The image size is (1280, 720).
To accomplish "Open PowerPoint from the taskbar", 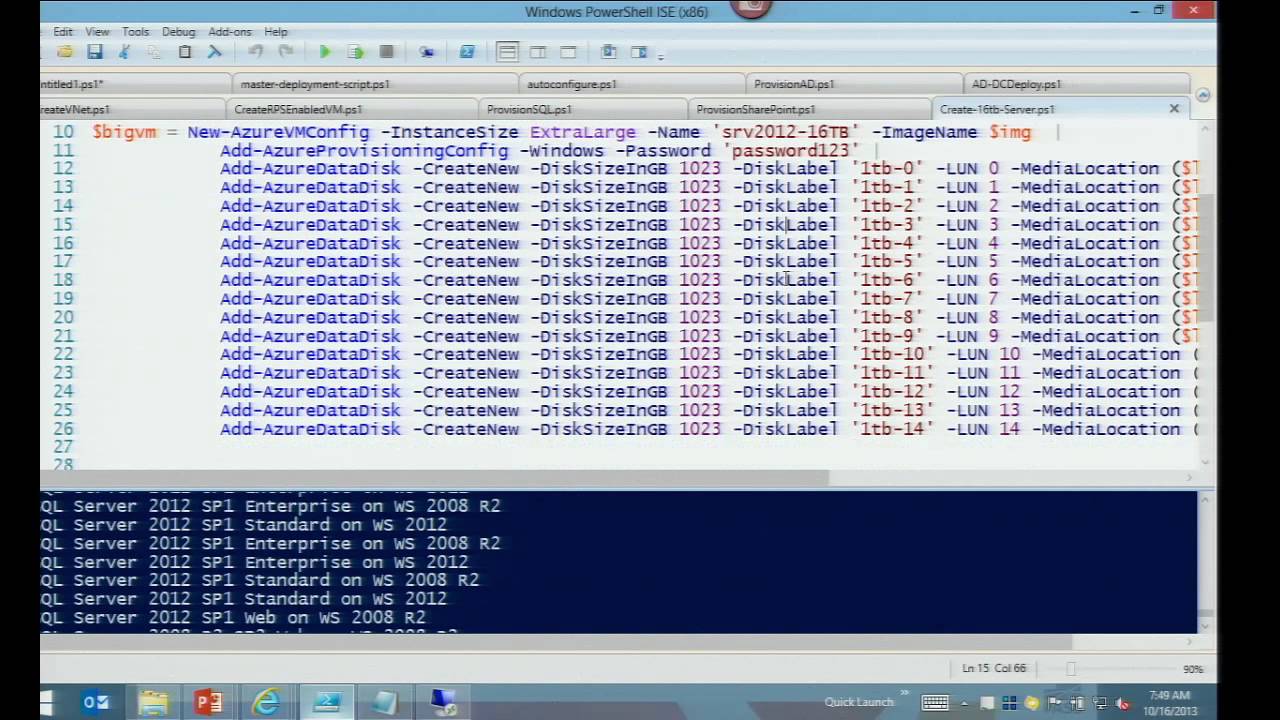I will click(209, 703).
